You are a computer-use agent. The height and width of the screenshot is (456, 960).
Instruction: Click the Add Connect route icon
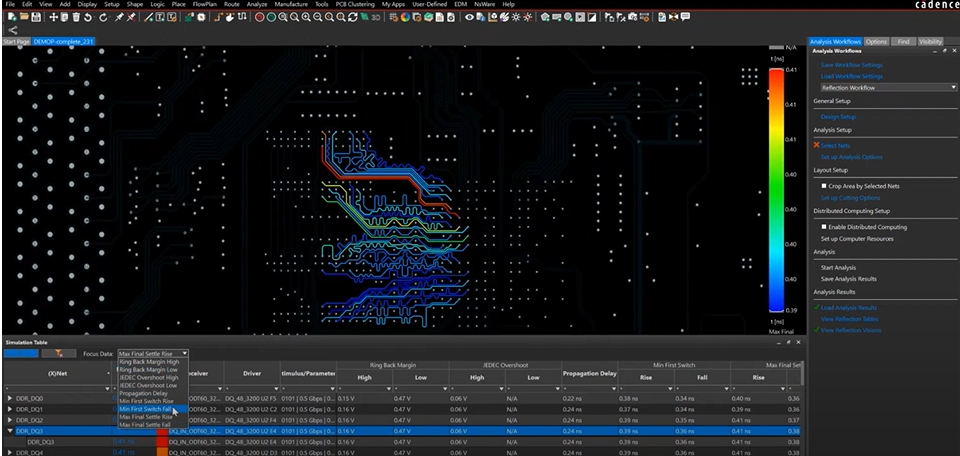218,17
